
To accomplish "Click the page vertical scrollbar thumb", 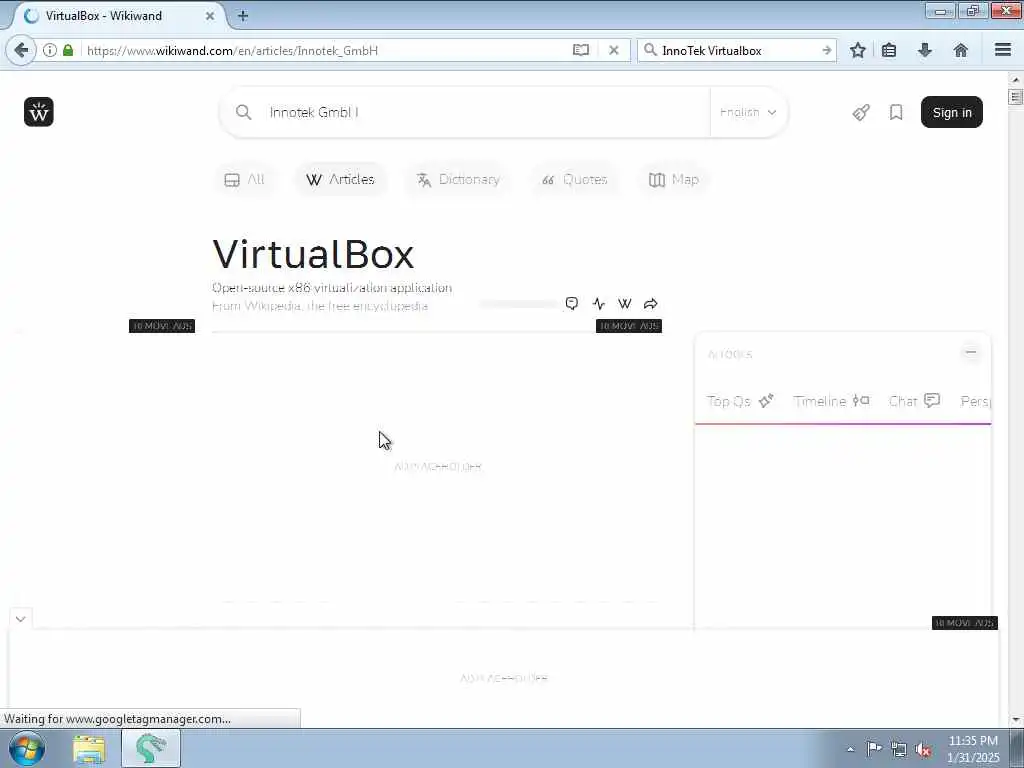I will click(1015, 98).
